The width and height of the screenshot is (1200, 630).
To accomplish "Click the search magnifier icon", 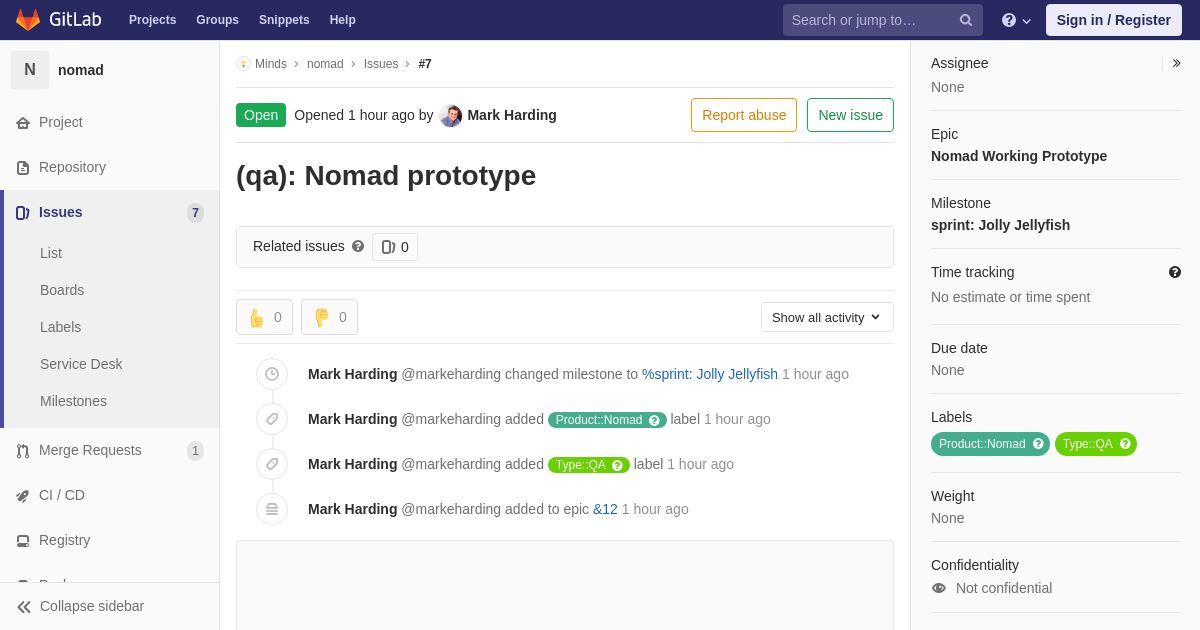I will coord(966,20).
